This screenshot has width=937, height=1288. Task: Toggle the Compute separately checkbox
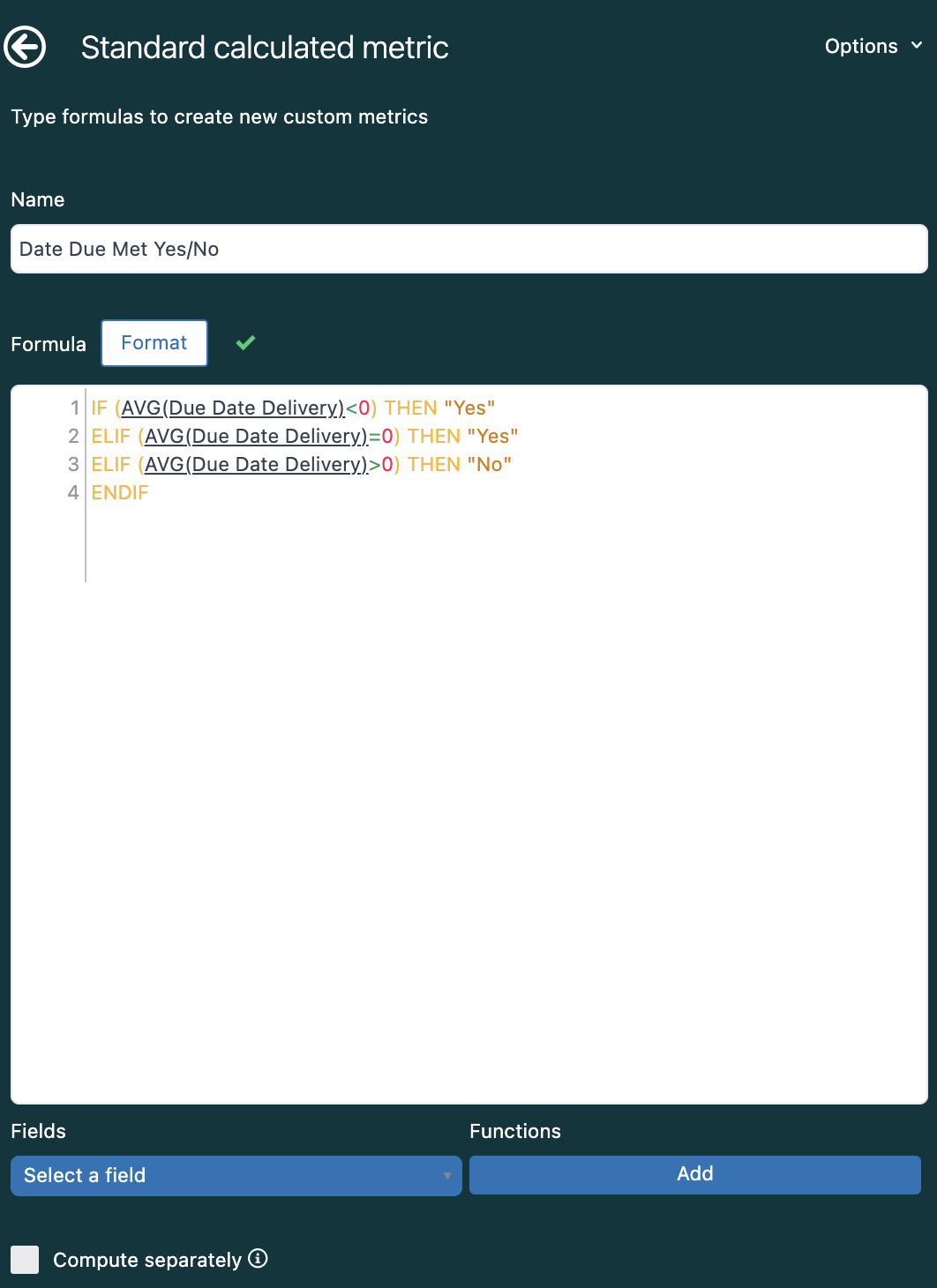tap(25, 1260)
